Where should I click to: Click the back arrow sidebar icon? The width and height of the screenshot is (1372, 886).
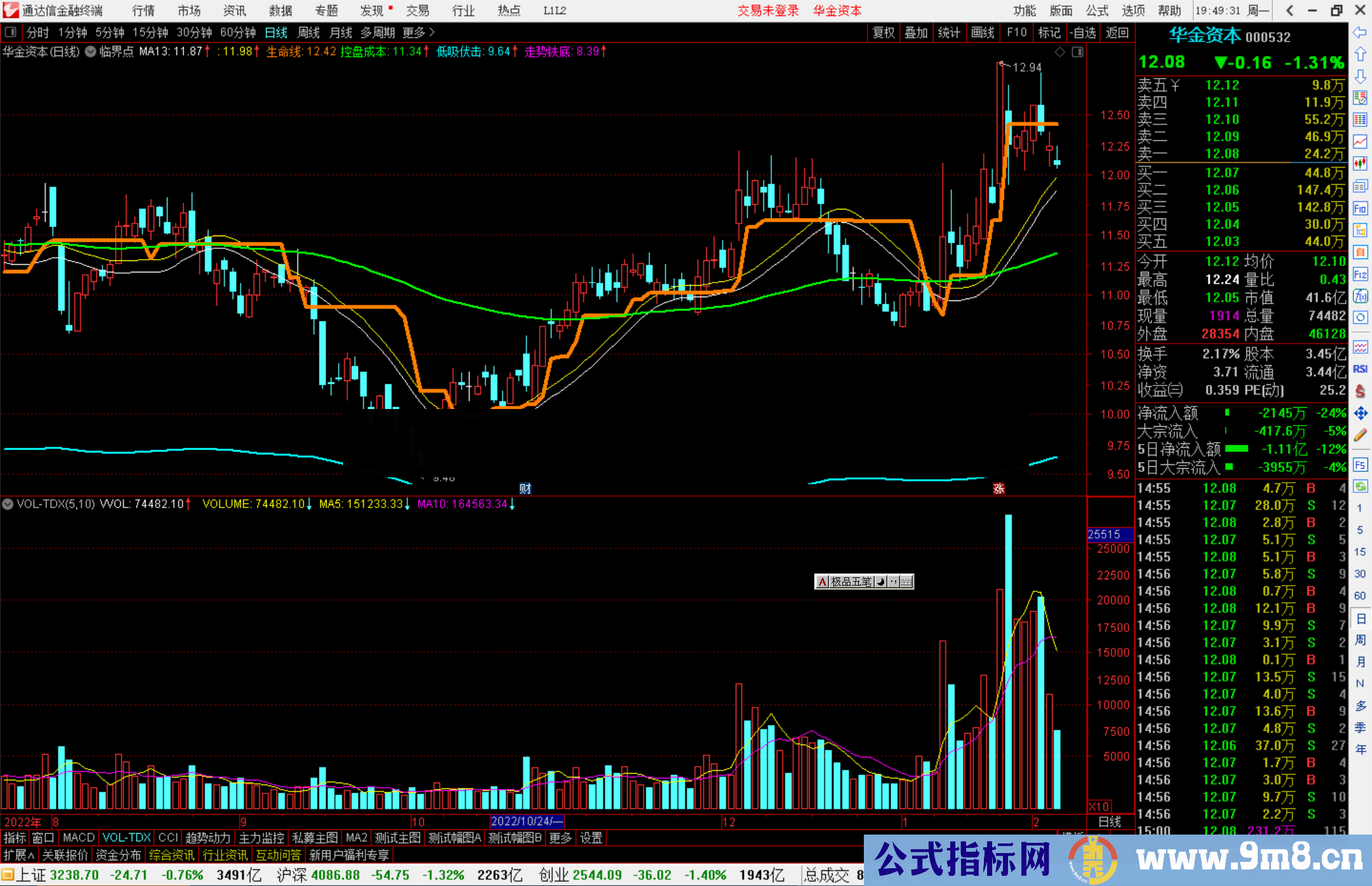coord(1360,32)
